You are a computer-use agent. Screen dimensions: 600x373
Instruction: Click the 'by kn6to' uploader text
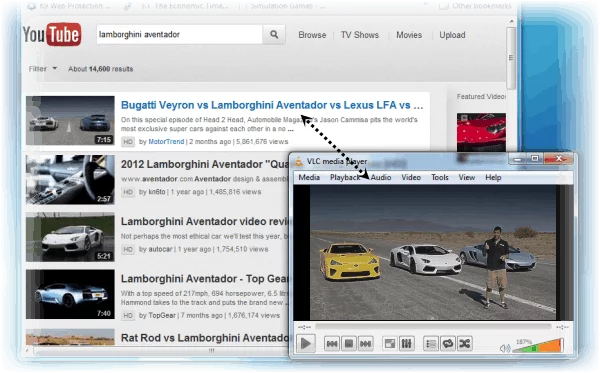[152, 192]
